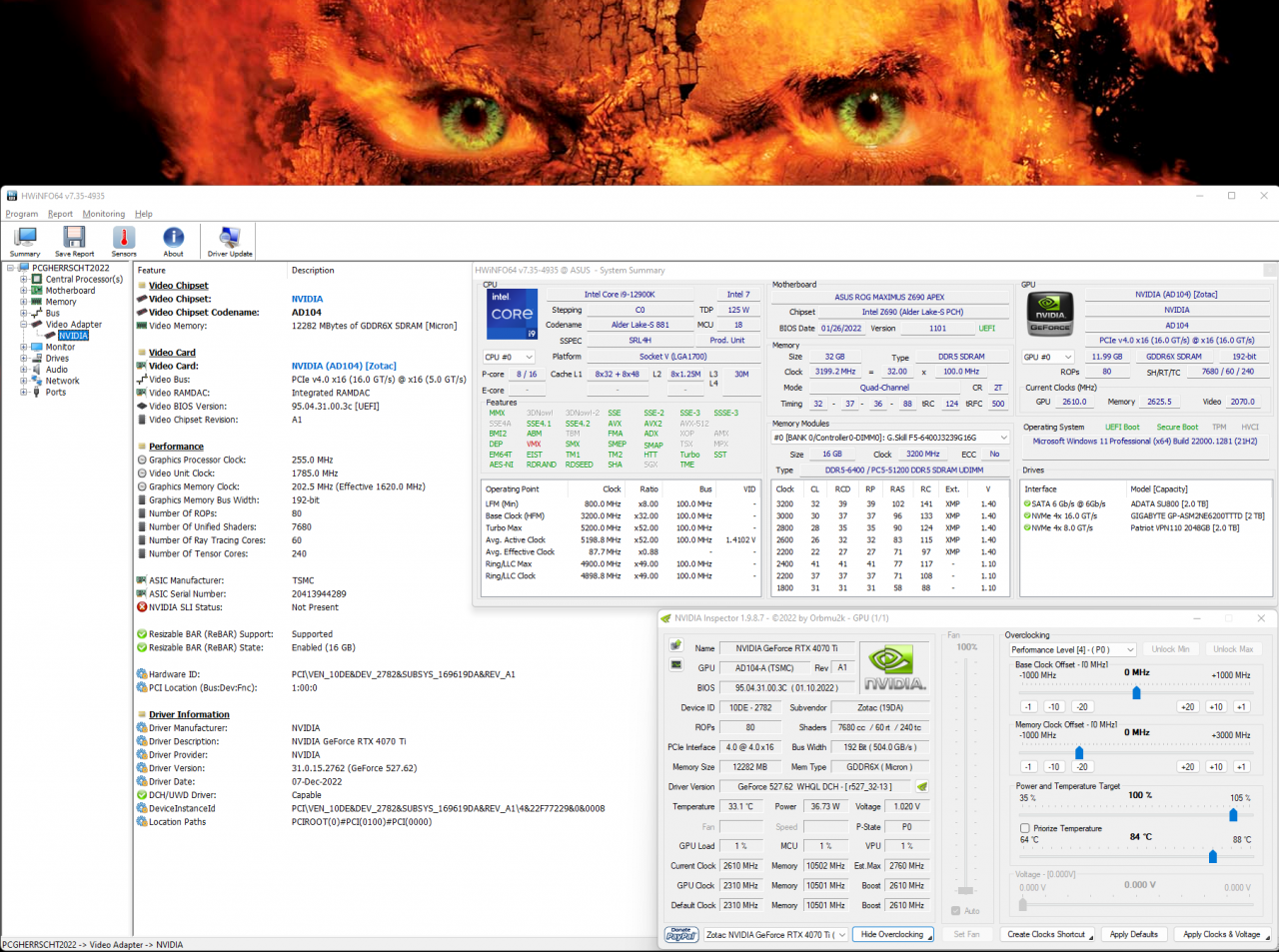Expand the Bus tree node
Image resolution: width=1279 pixels, height=952 pixels.
pyautogui.click(x=24, y=314)
